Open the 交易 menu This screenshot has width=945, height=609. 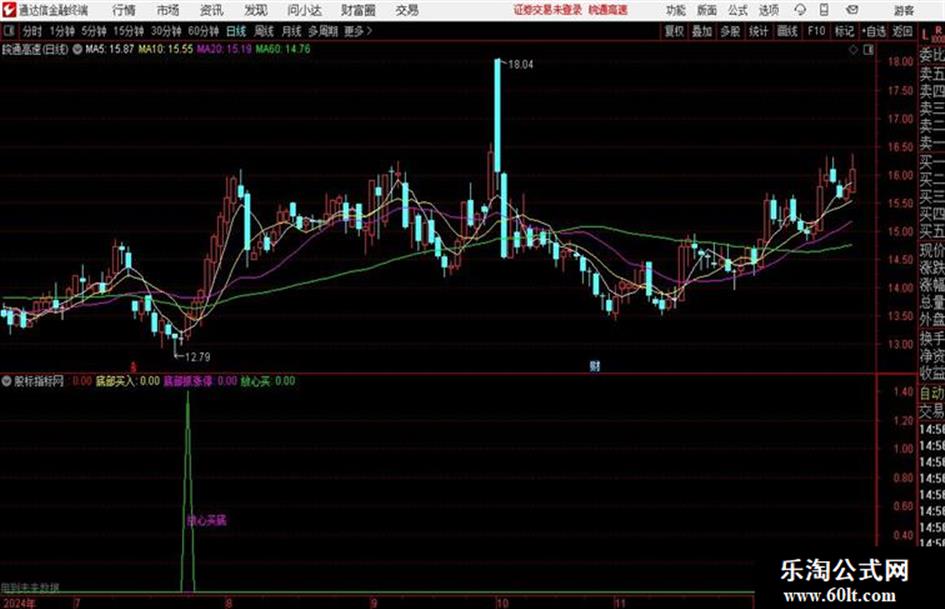pos(407,10)
